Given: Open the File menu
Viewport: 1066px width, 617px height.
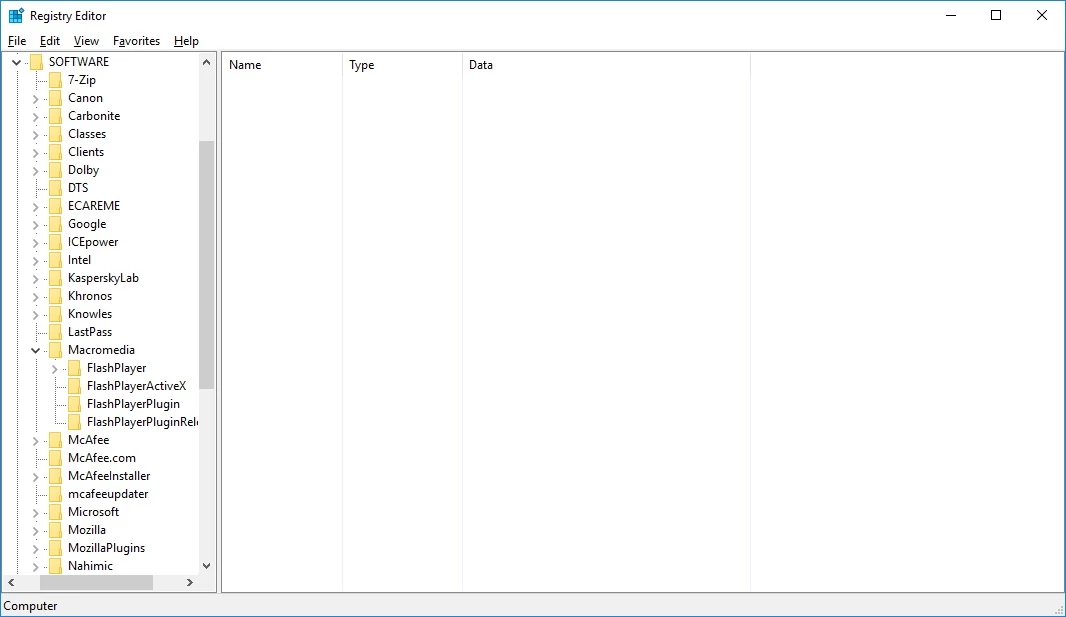Looking at the screenshot, I should [17, 41].
